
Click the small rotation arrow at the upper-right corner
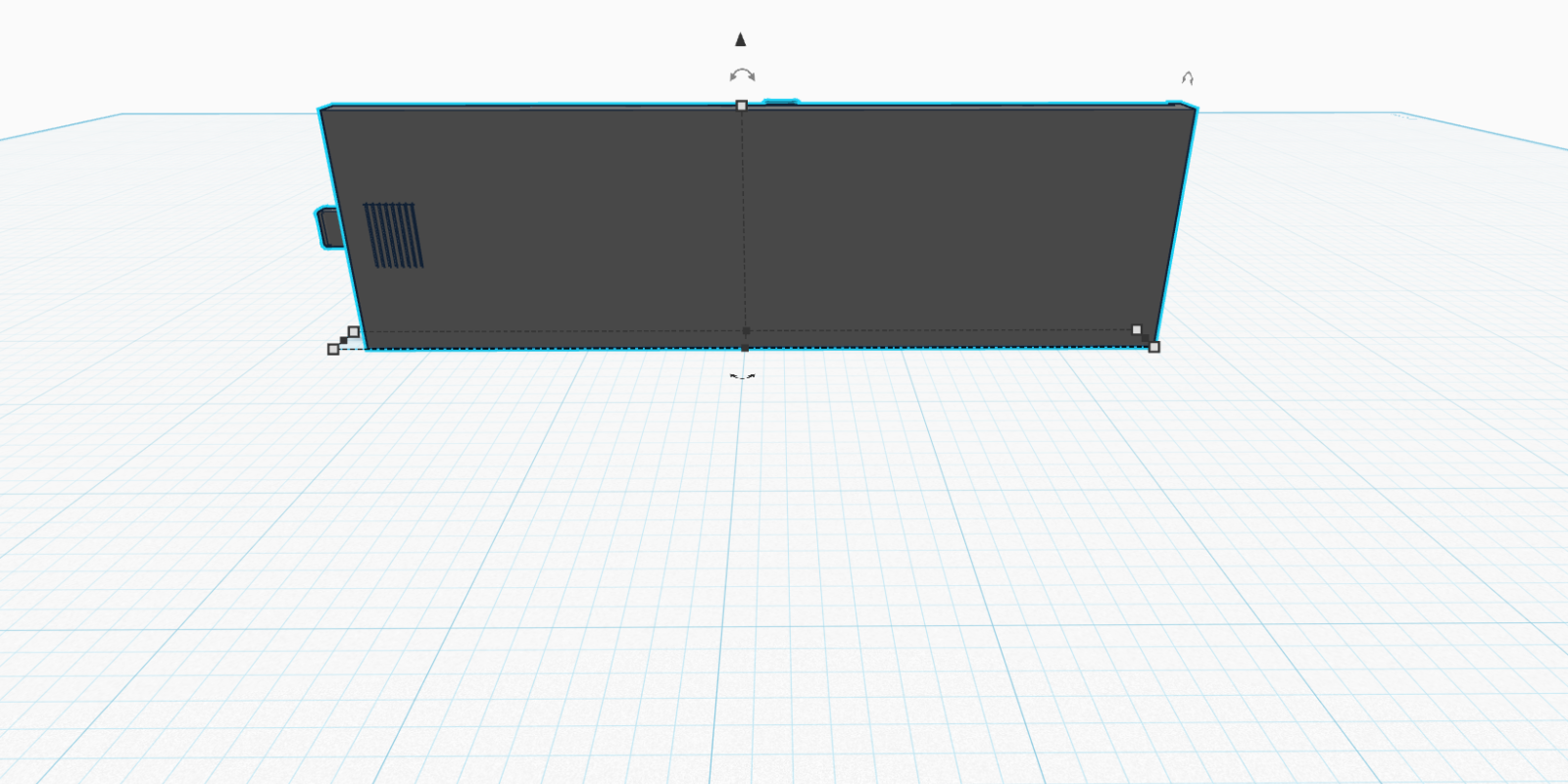tap(1188, 78)
